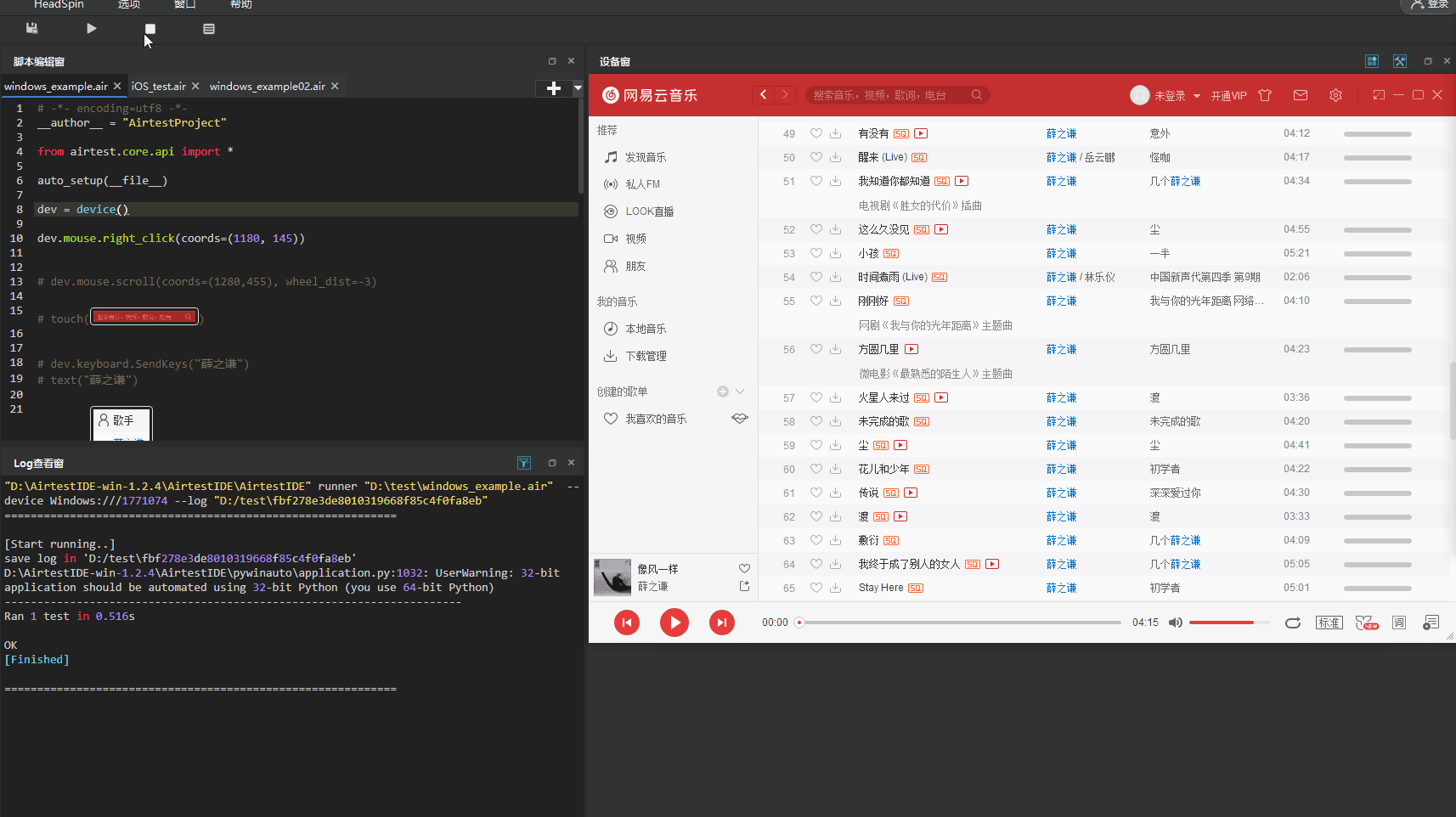1456x817 pixels.
Task: Click the 开通VIP link
Action: pos(1228,96)
